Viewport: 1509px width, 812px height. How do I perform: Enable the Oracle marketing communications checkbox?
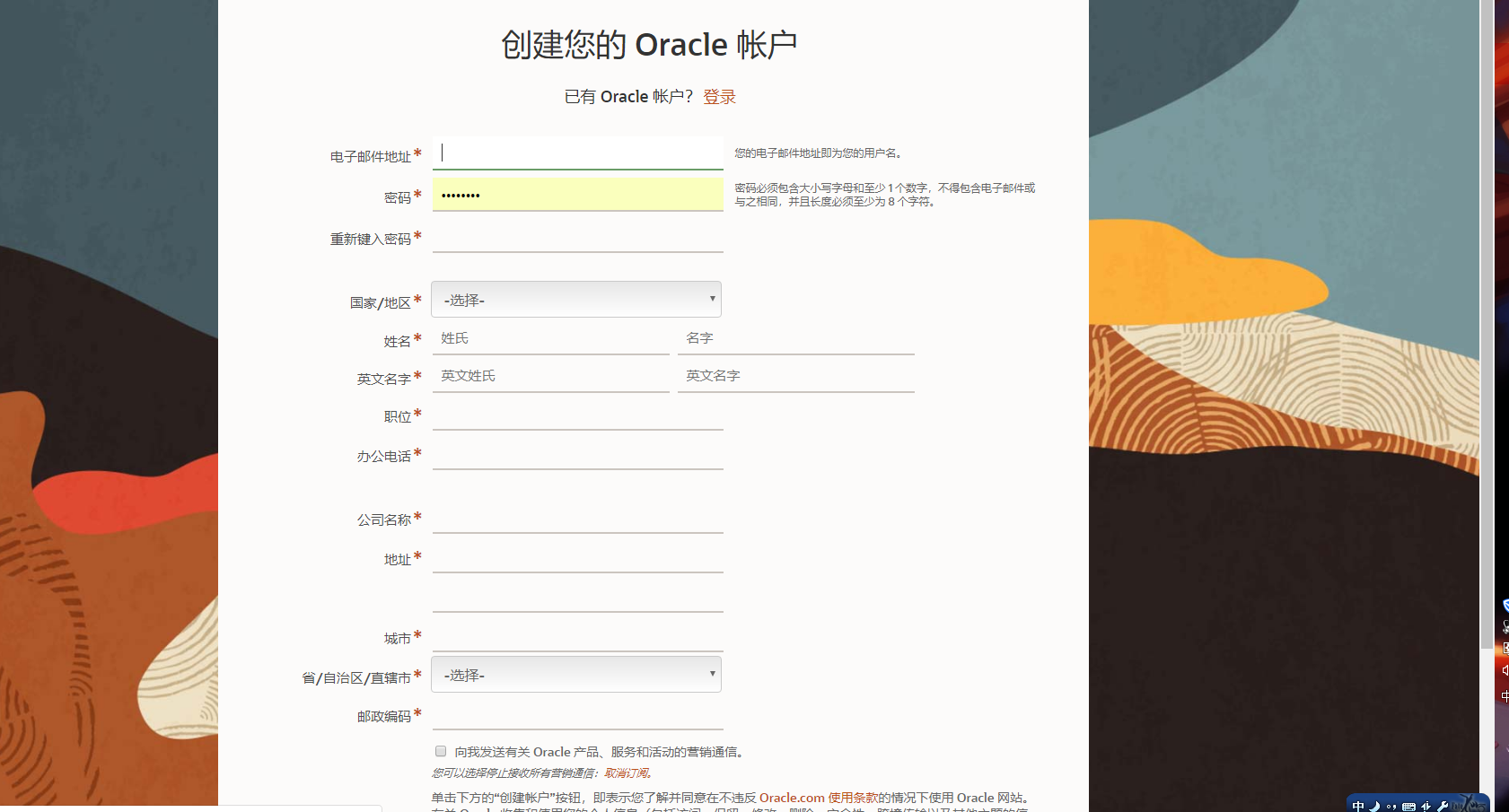[x=441, y=751]
